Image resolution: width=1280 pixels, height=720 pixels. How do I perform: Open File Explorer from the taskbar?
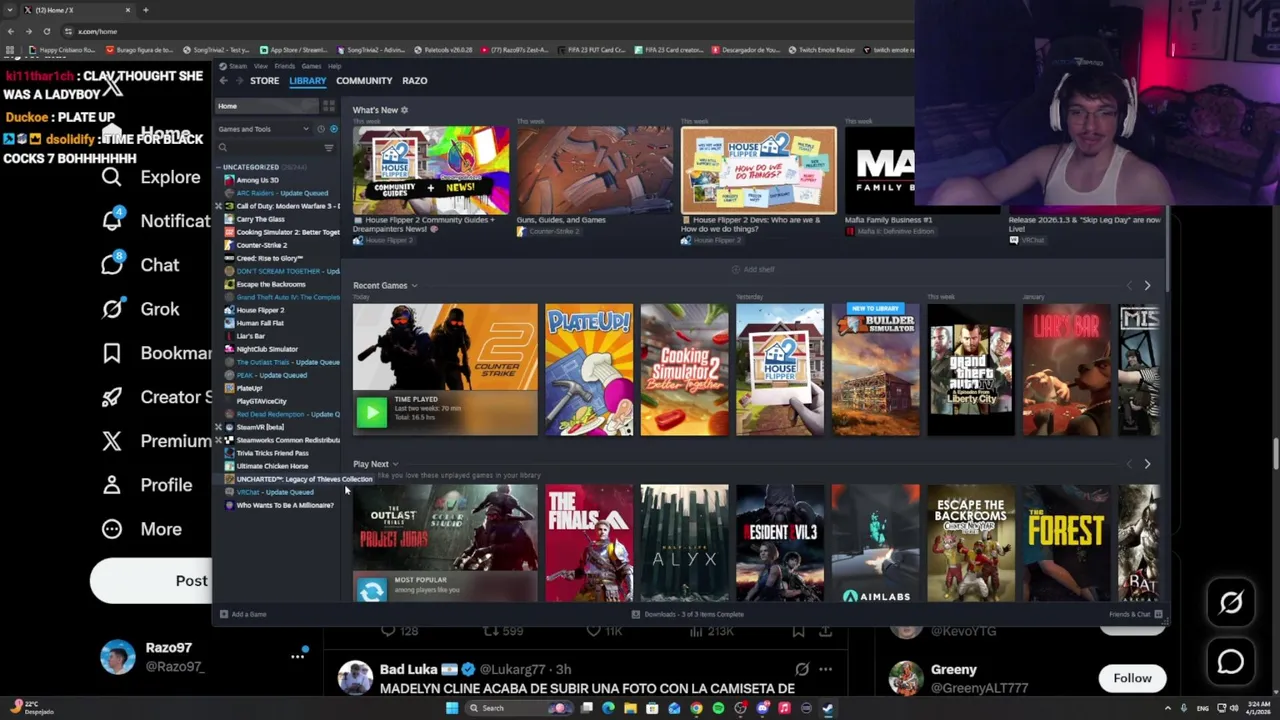(x=630, y=708)
